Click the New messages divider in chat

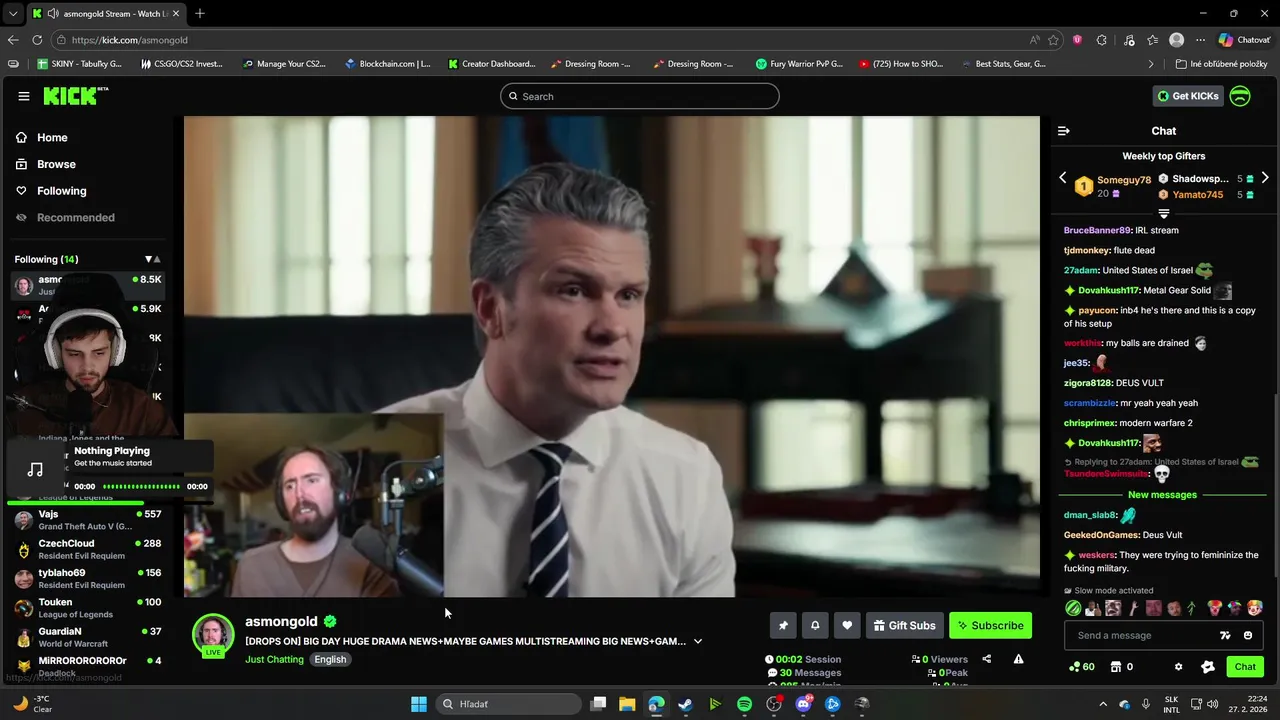[x=1162, y=495]
